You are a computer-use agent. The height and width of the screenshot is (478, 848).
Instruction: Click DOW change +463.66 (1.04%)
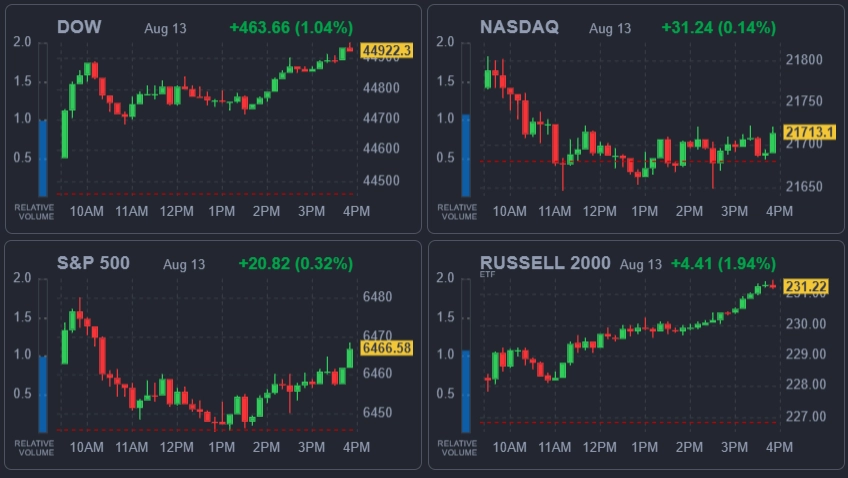[291, 28]
